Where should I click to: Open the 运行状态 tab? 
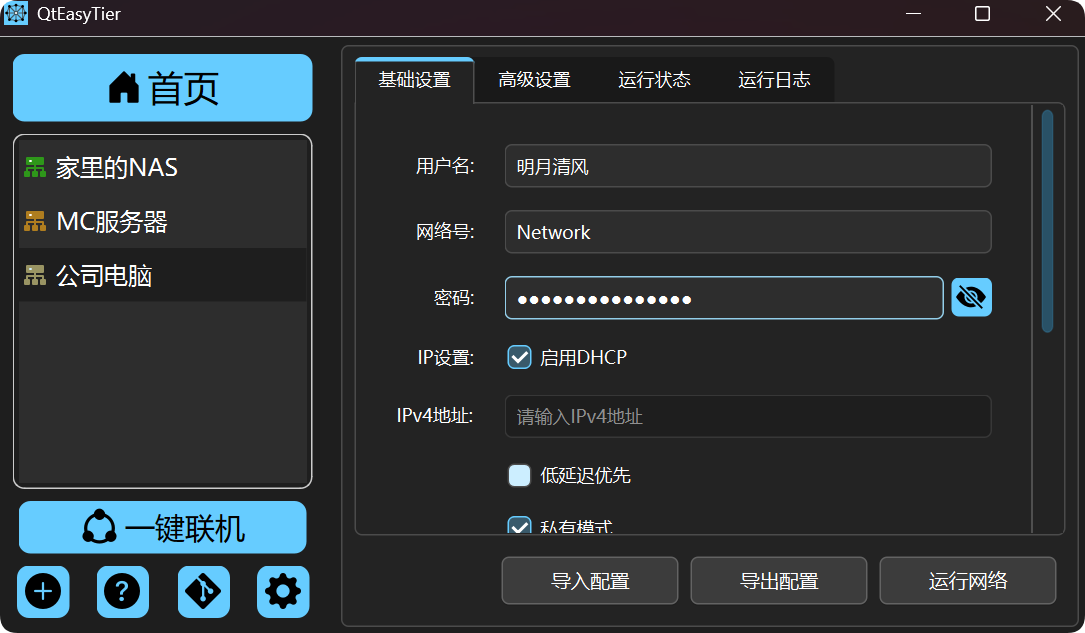pyautogui.click(x=654, y=80)
